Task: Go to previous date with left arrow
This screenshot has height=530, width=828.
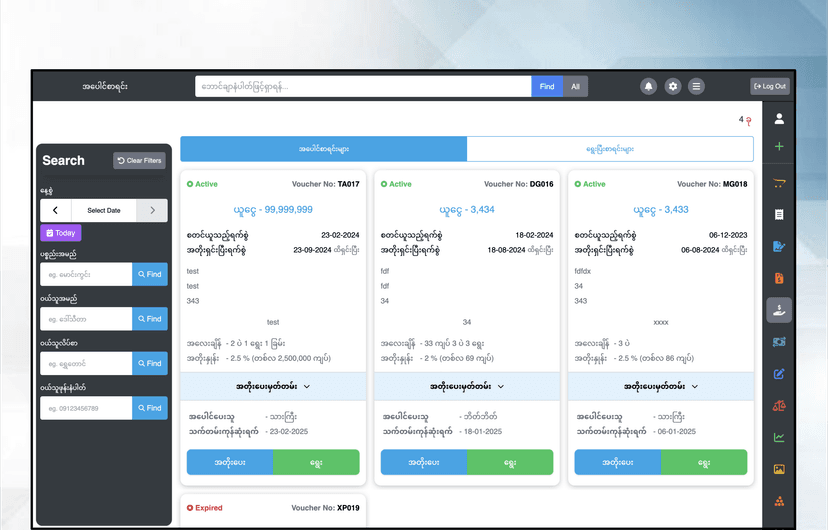Action: coord(55,210)
